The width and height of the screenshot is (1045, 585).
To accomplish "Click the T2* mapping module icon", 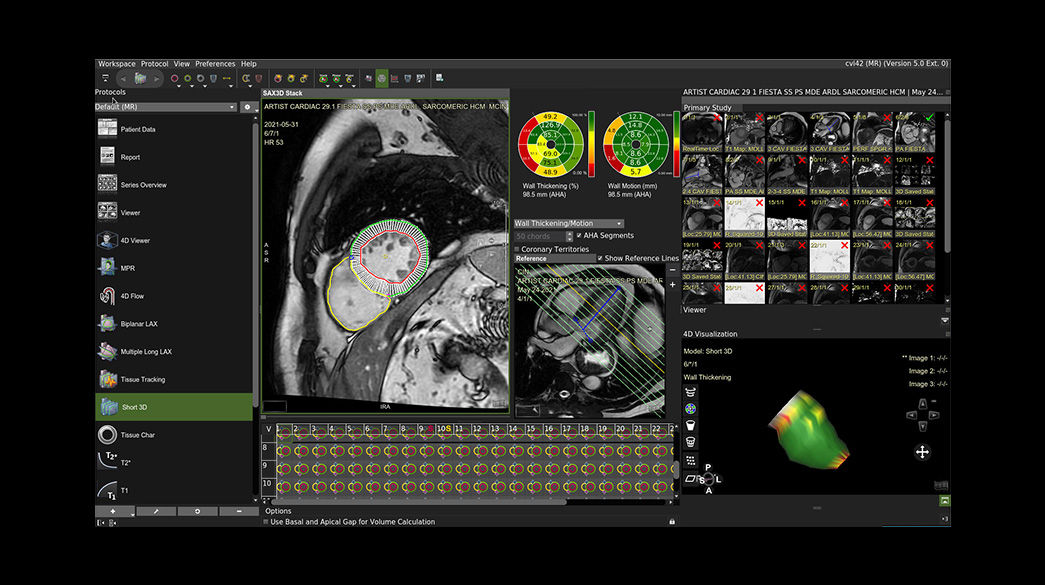I will pyautogui.click(x=107, y=461).
